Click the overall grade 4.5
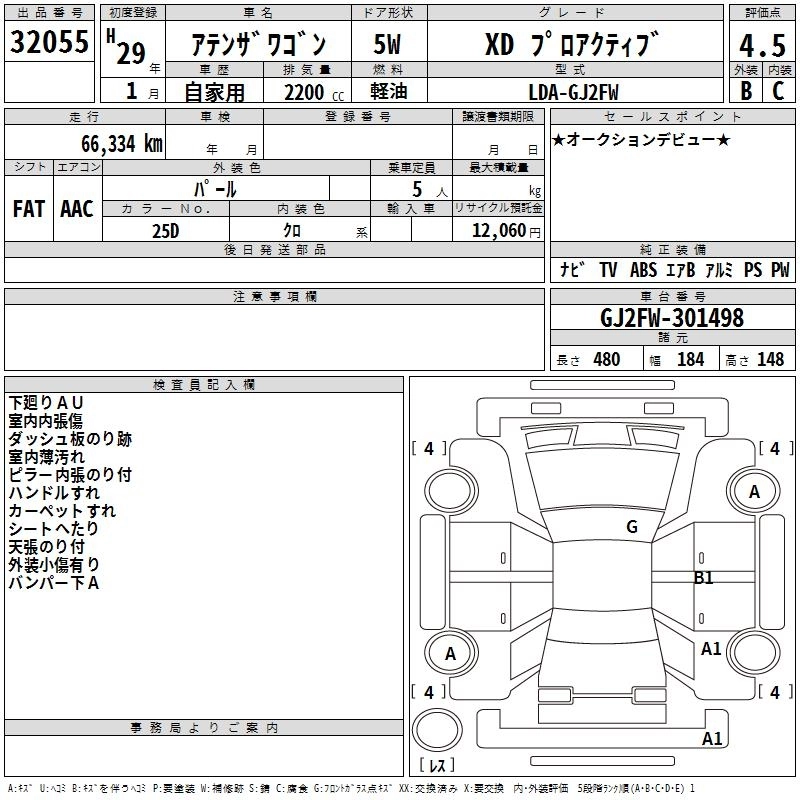 (x=762, y=45)
